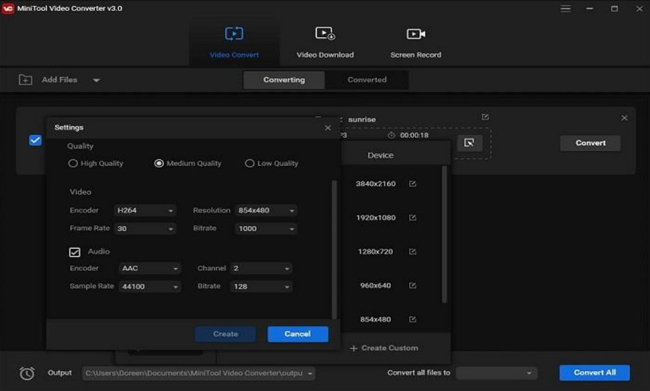Remove the sunrise file with X
This screenshot has height=391, width=650.
click(624, 118)
